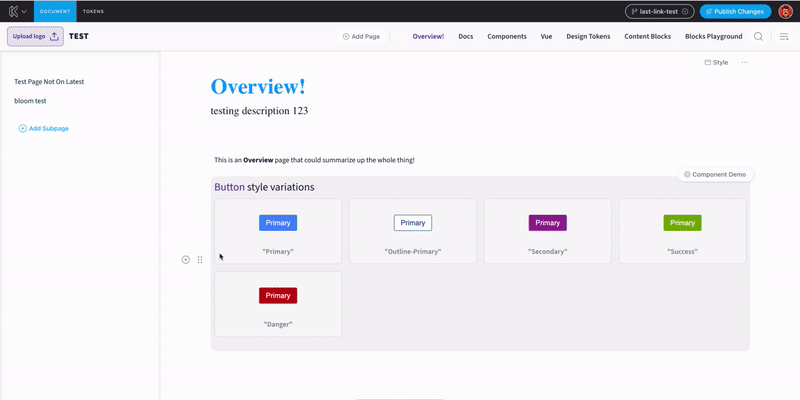Screen dimensions: 800x400
Task: Click the Upload logo button
Action: (35, 36)
